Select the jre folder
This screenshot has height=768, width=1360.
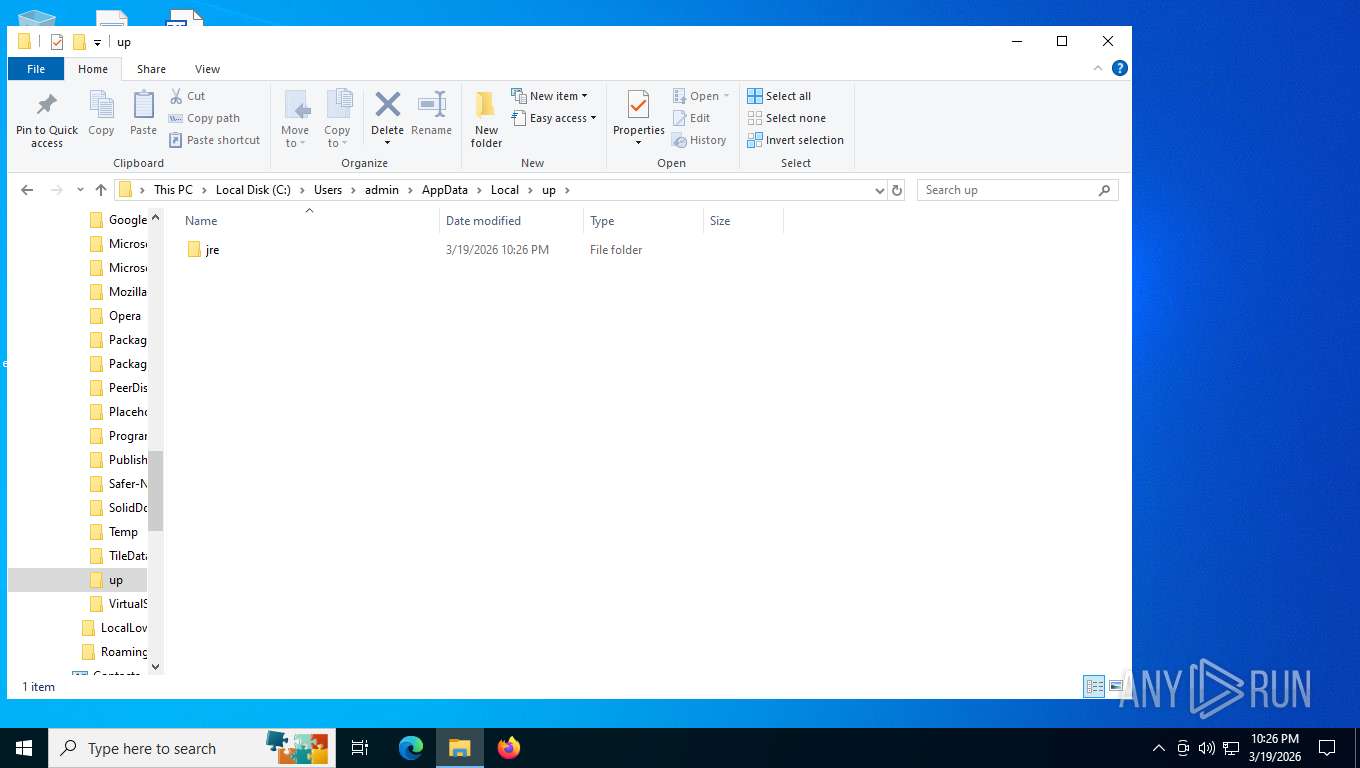pos(212,250)
